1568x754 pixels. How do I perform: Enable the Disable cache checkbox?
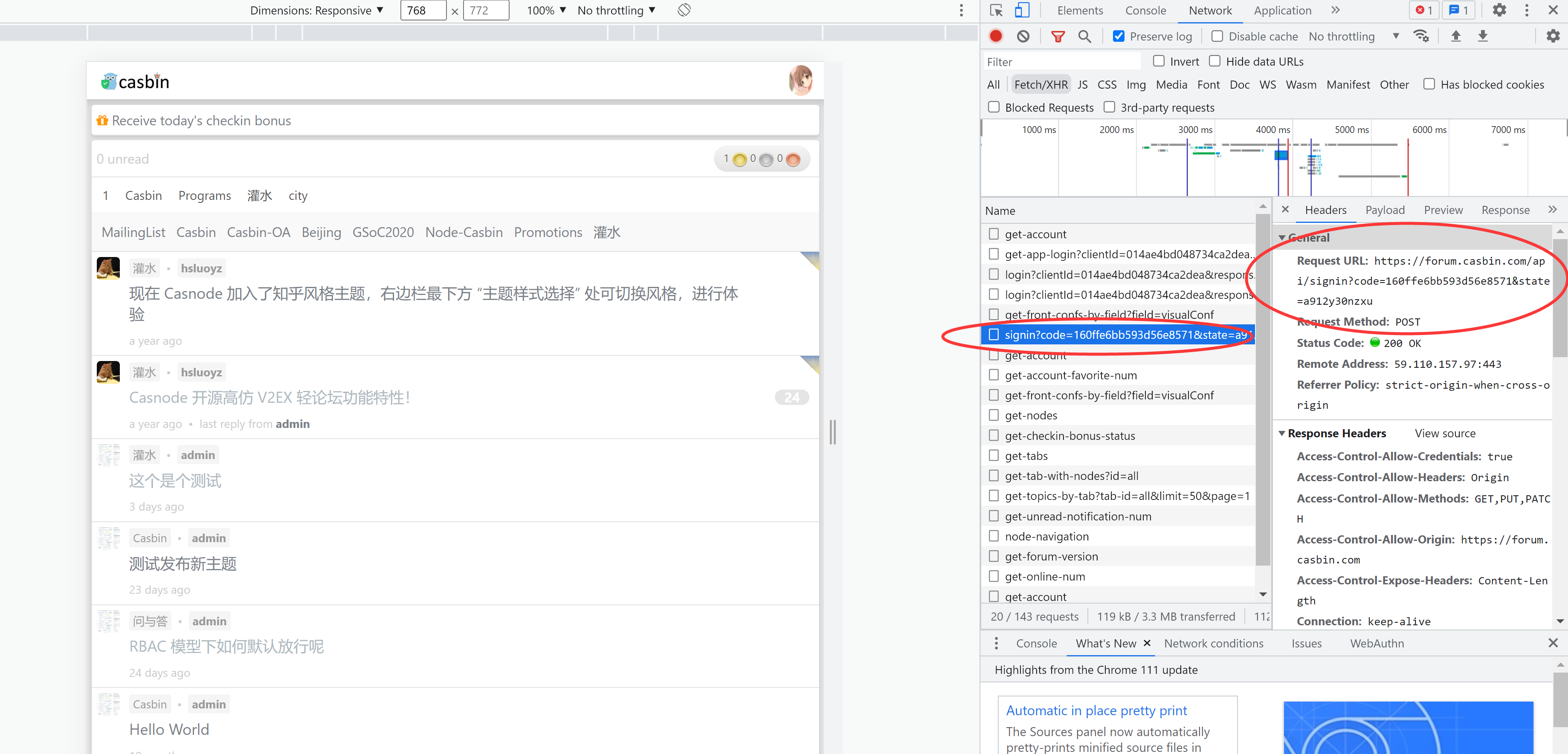[x=1217, y=36]
